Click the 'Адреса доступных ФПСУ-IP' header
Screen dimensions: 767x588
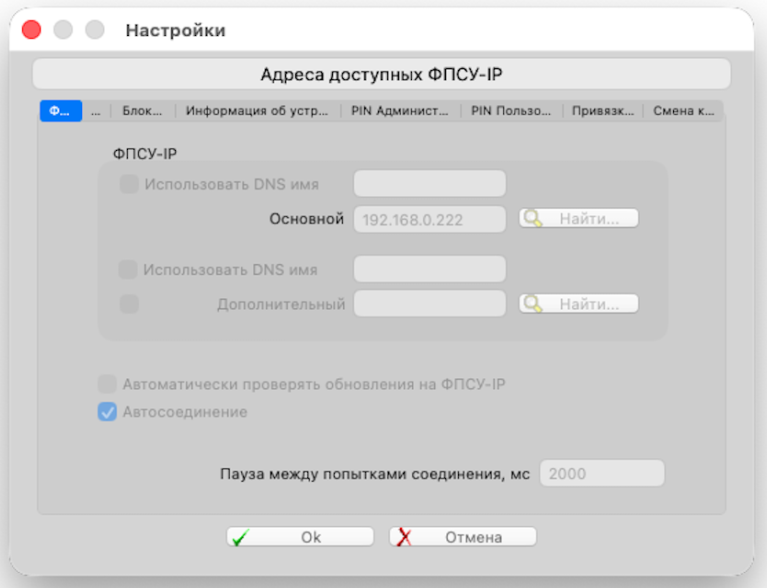click(382, 74)
